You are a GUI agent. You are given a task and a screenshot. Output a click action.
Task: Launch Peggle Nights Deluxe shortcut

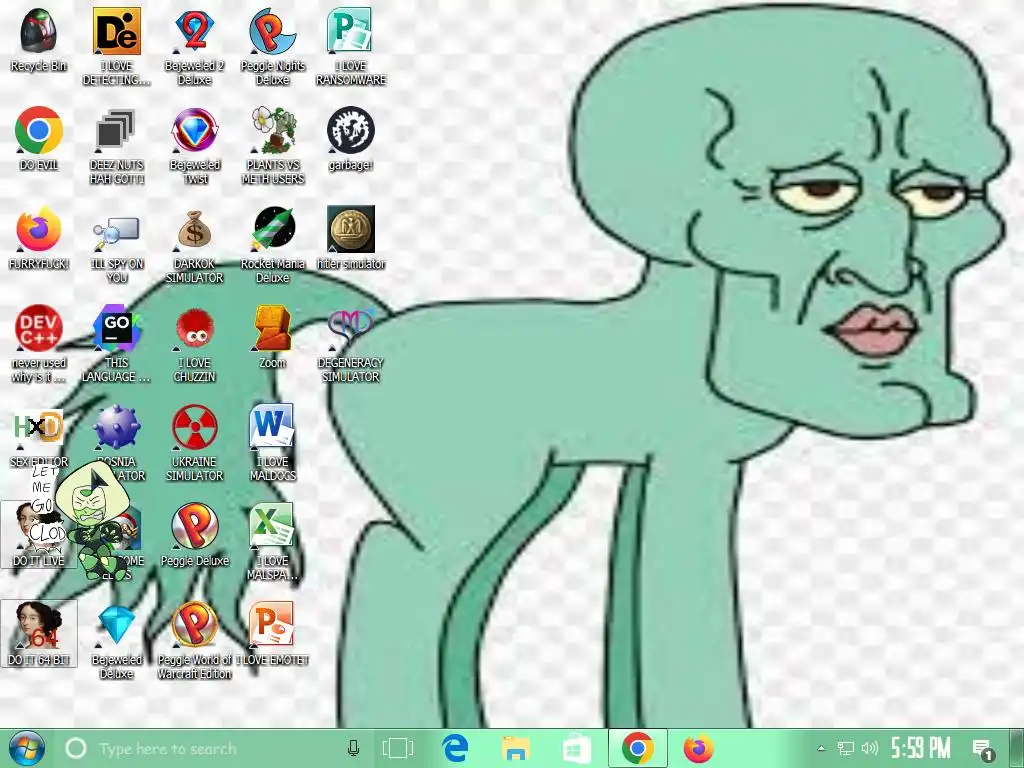272,46
